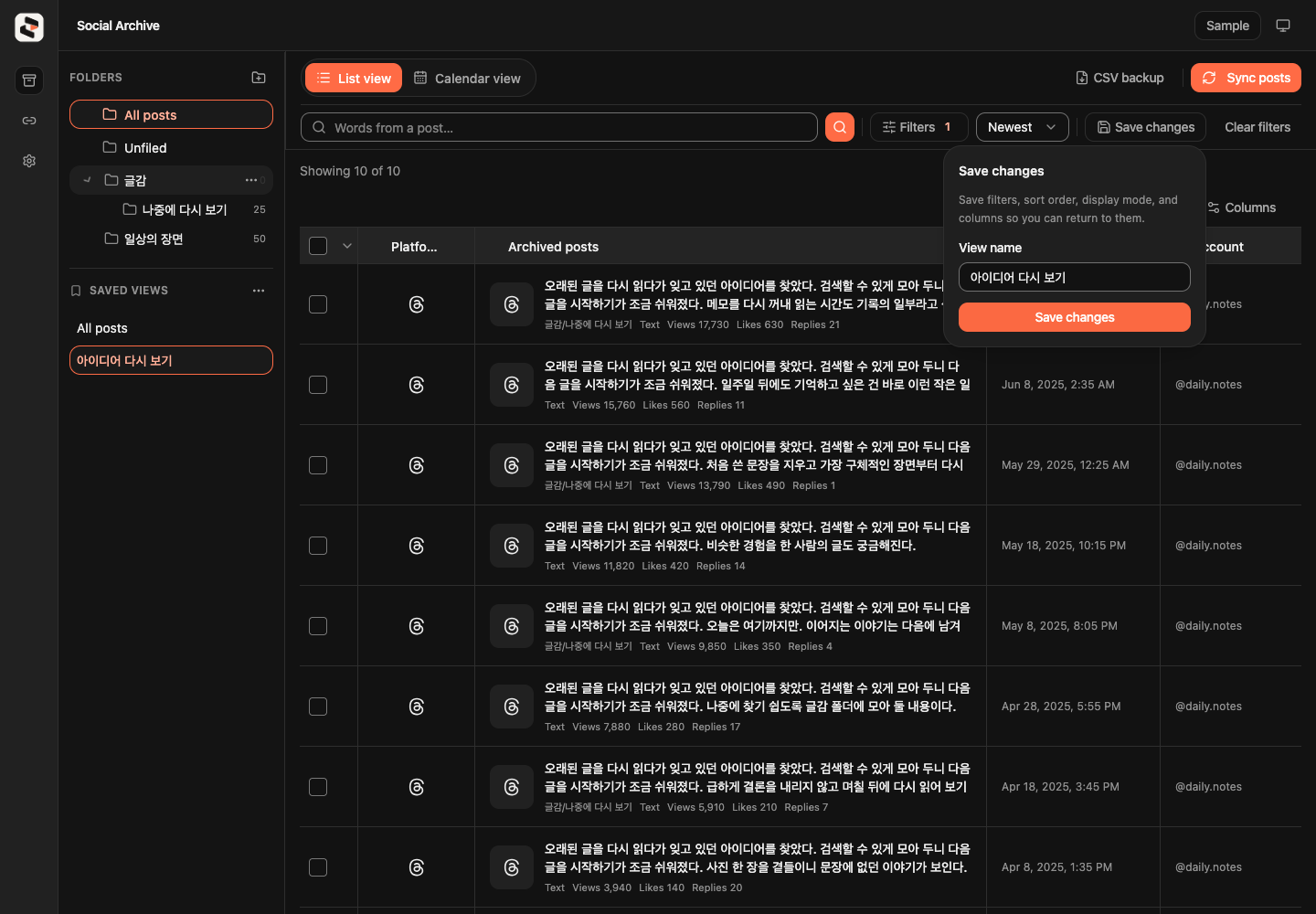Check the first post row with Views 17,730
Screen dimensions: 1316x914
pyautogui.click(x=318, y=304)
